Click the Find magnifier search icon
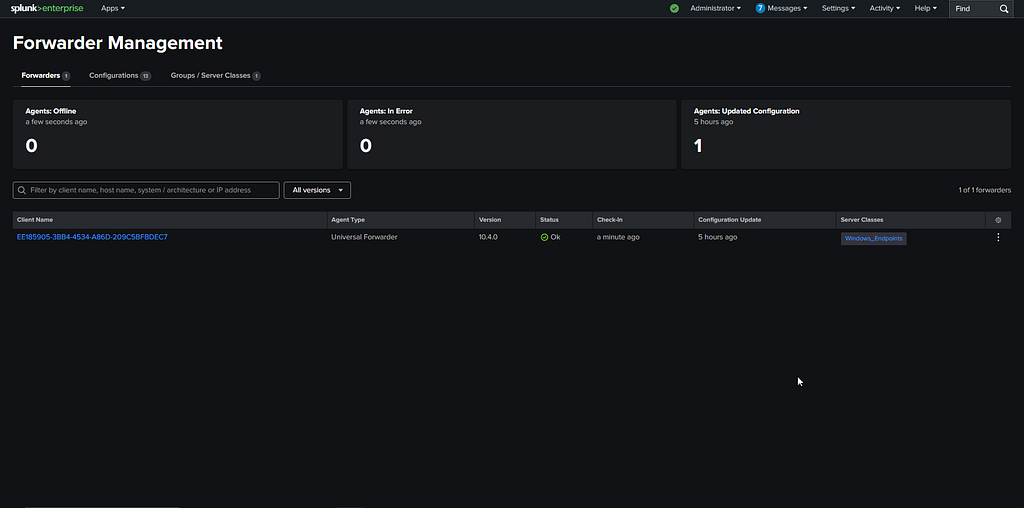Screen dimensions: 1024x508 pos(1004,8)
